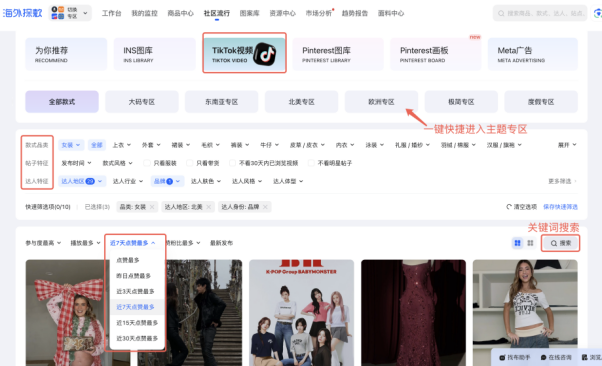Click the top search input field

pyautogui.click(x=540, y=13)
